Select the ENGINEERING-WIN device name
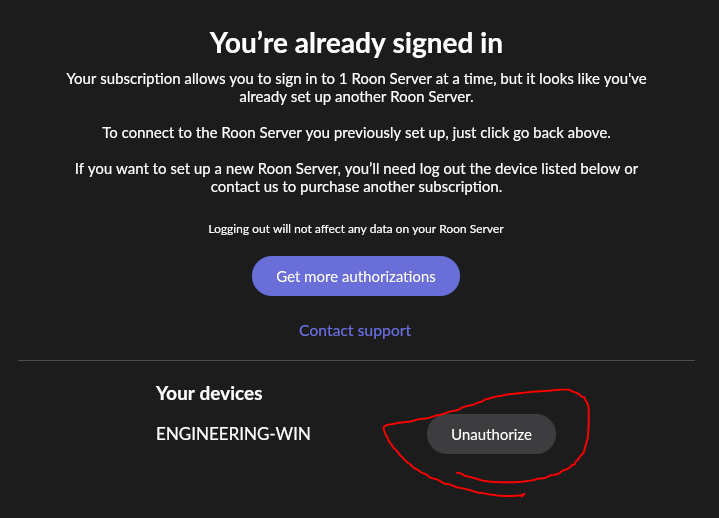Image resolution: width=719 pixels, height=518 pixels. click(x=233, y=434)
